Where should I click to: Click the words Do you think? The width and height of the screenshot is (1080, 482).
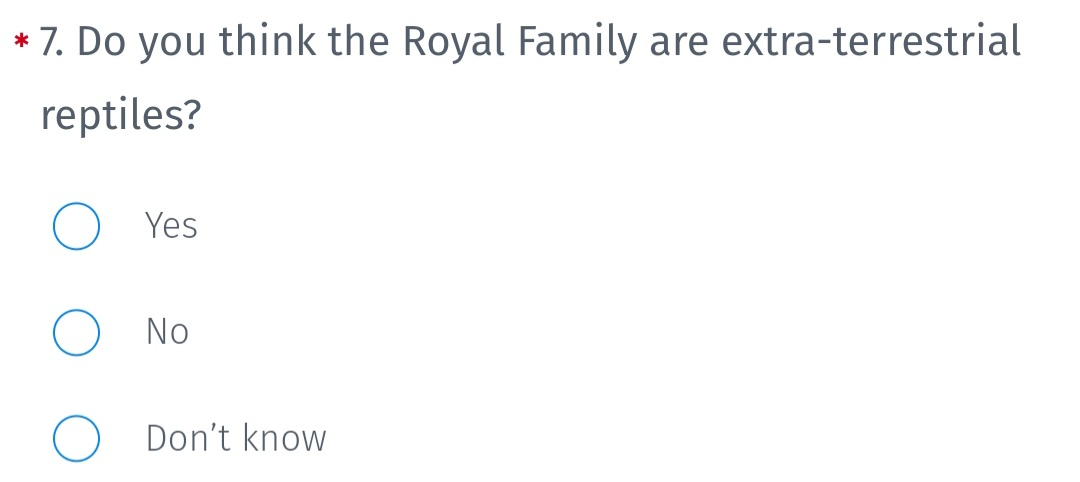click(197, 43)
